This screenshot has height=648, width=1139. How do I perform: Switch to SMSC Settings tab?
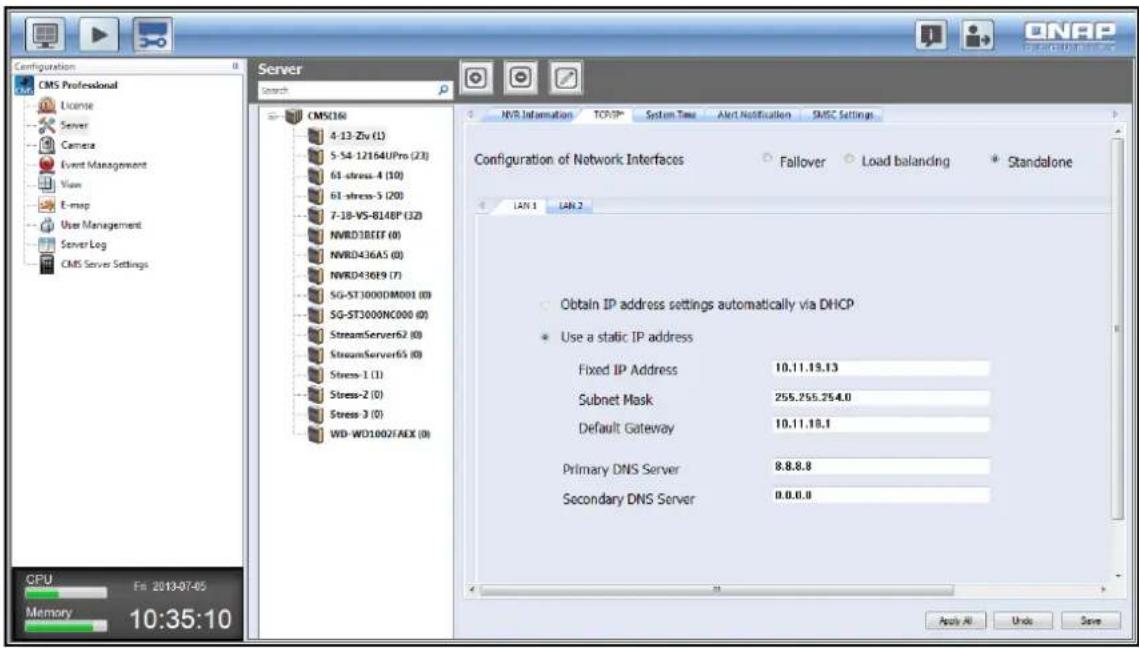coord(843,115)
